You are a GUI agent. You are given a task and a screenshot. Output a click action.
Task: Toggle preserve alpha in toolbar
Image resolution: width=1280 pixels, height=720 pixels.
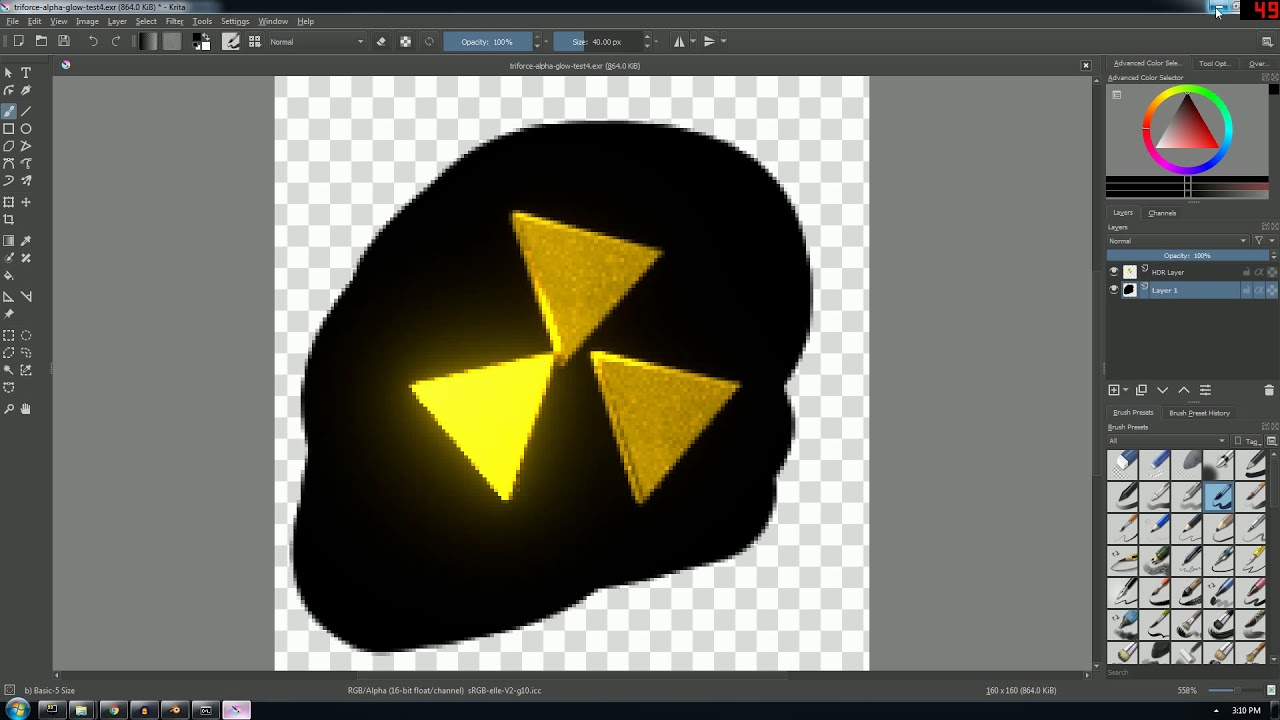tap(405, 42)
